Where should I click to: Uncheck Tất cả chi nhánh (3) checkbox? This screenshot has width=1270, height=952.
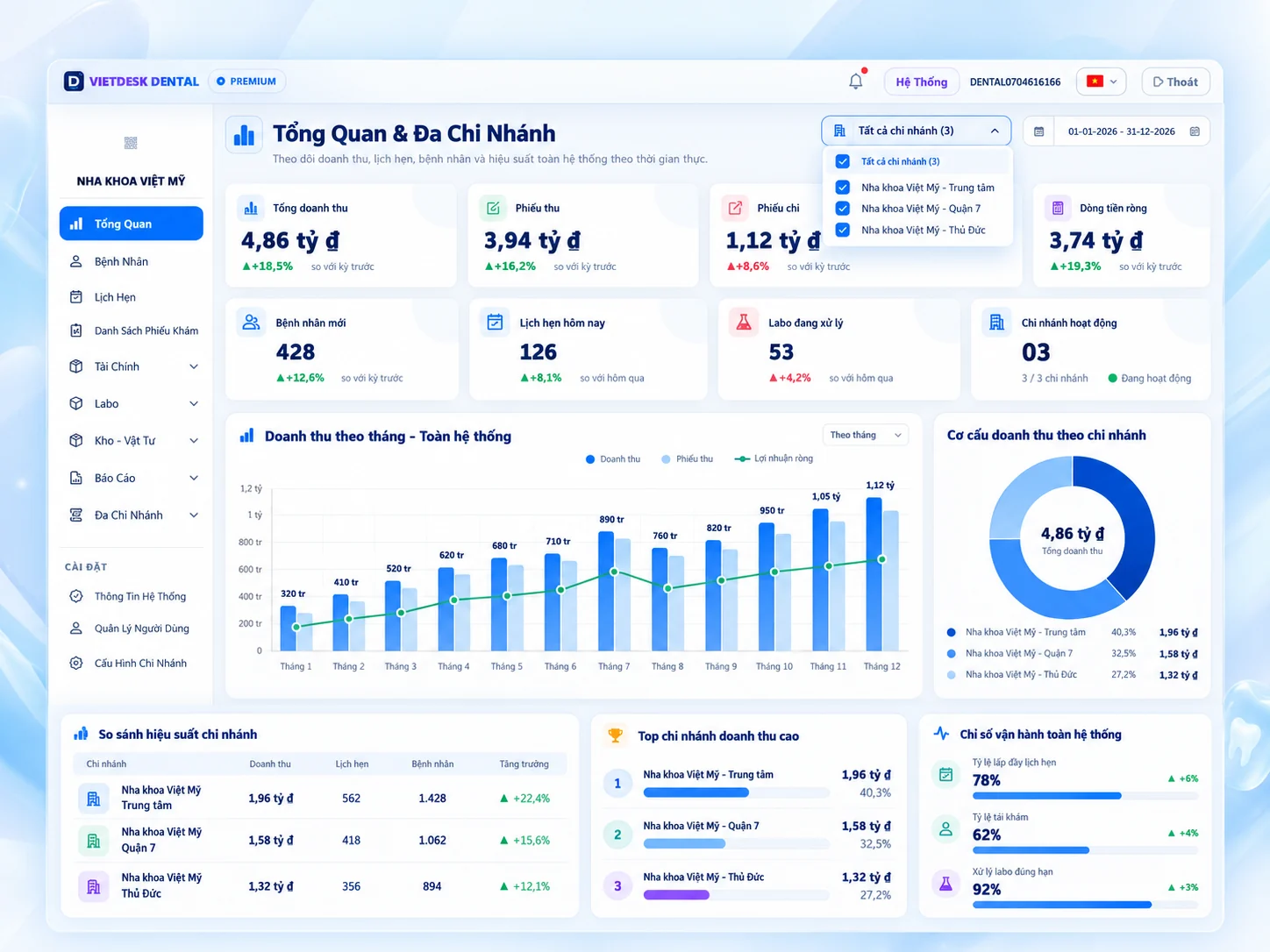point(843,161)
